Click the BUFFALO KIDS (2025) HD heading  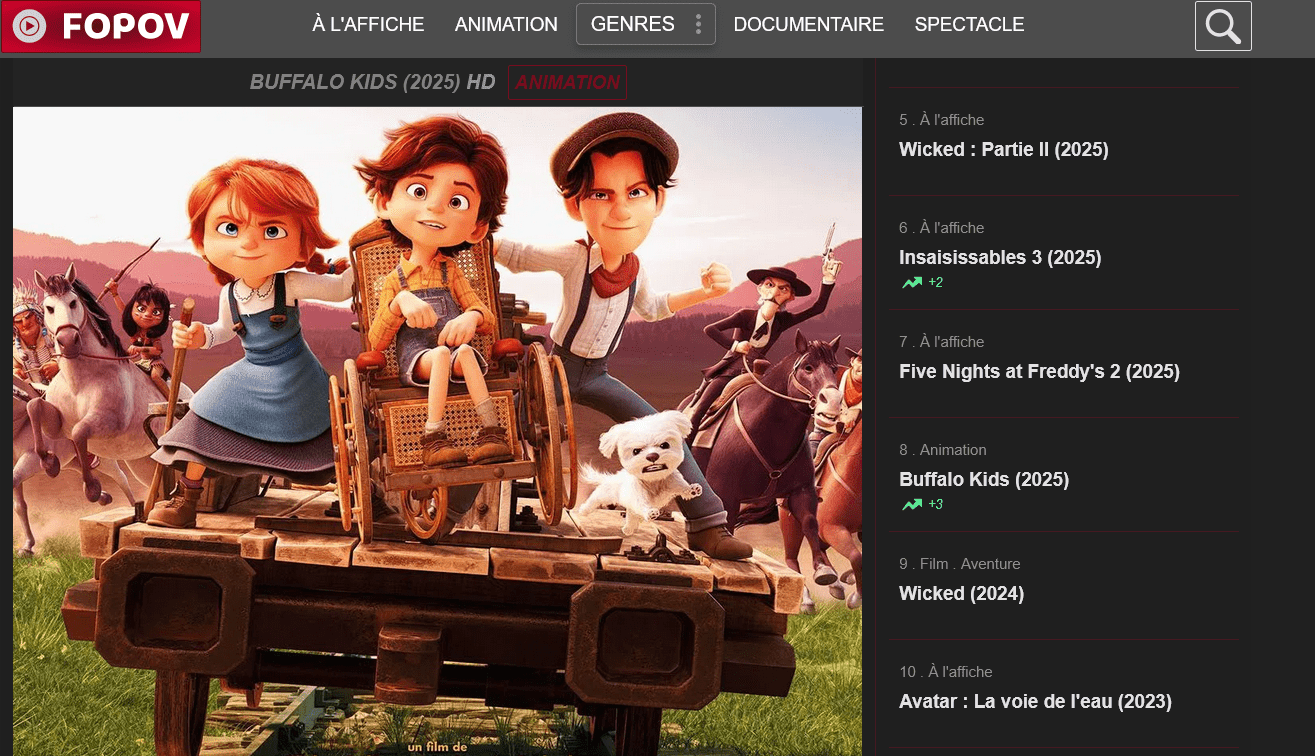point(372,82)
